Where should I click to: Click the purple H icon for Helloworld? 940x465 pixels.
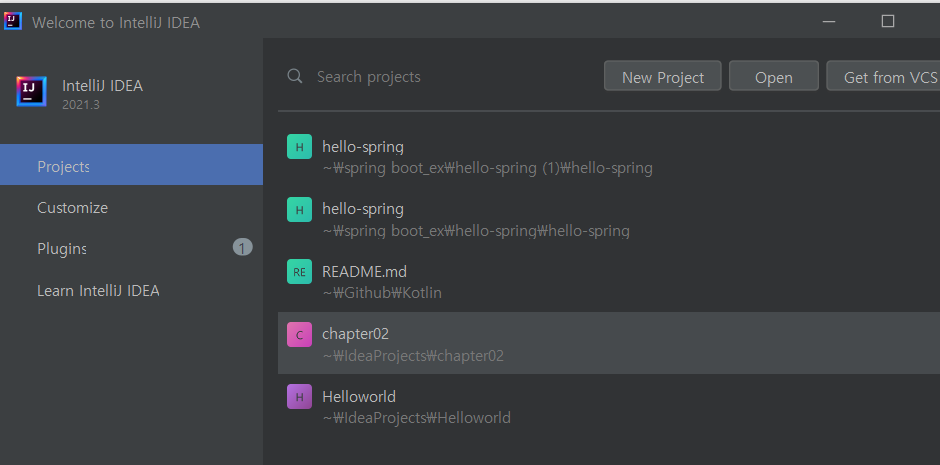click(299, 397)
